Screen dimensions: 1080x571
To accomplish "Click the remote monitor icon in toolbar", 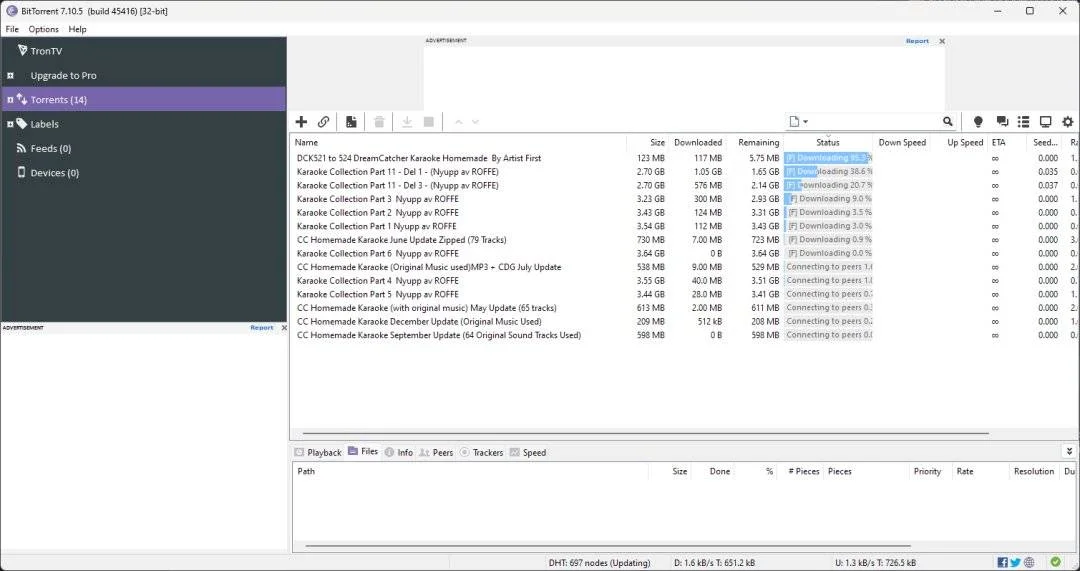I will coord(1046,122).
